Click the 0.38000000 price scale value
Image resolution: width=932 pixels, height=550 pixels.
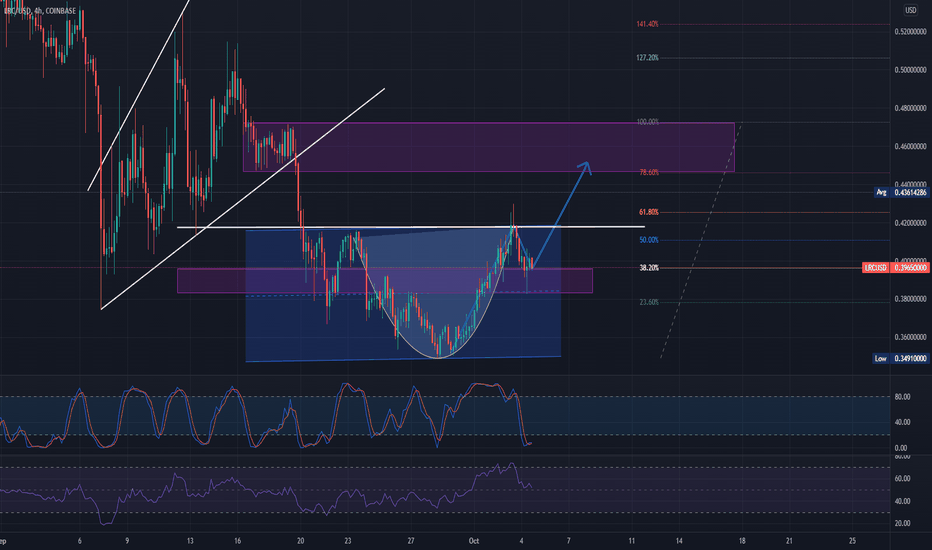click(911, 299)
